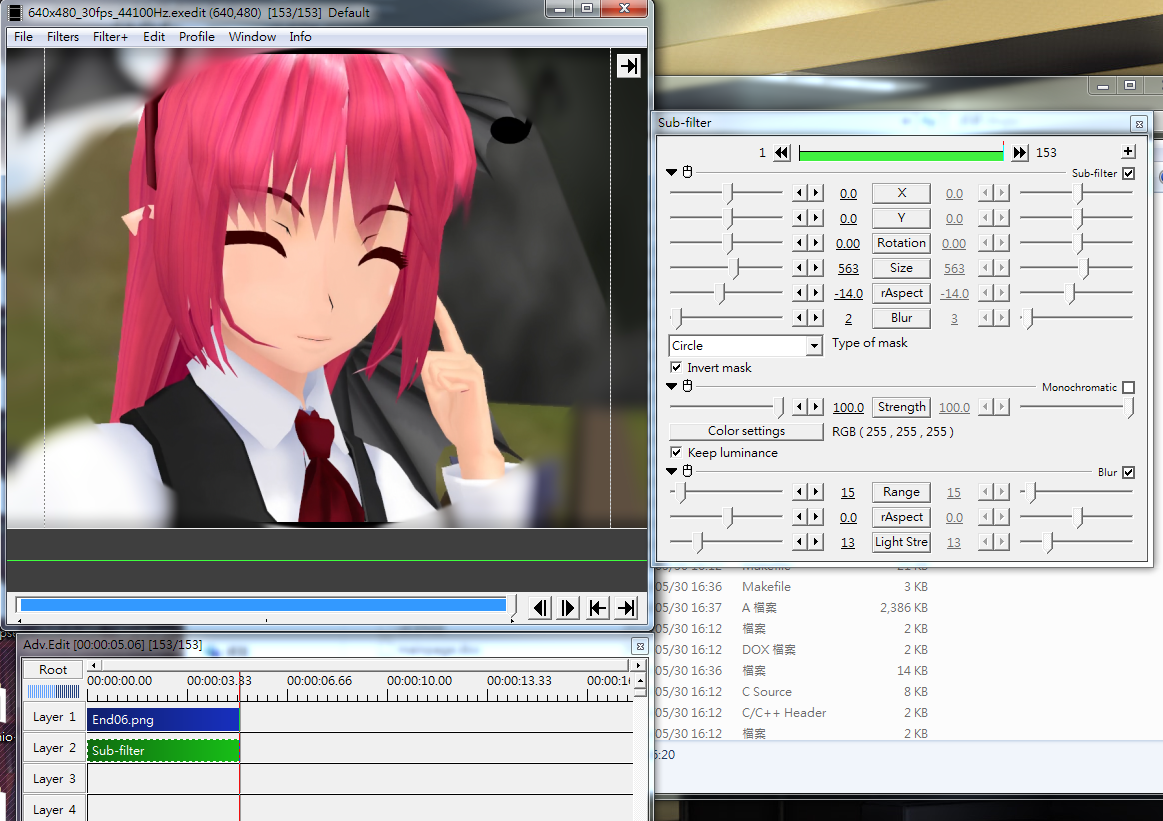Click the X parameter button

tap(901, 193)
